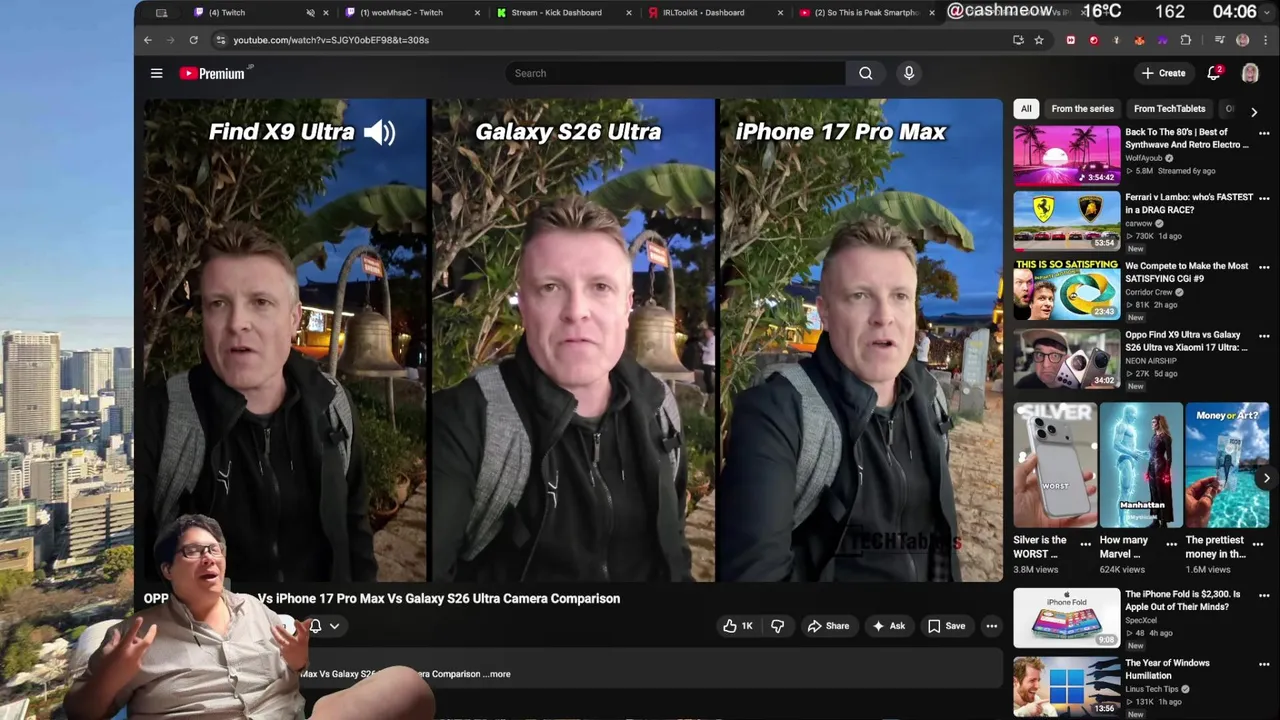
Task: Open Most Satisfying CGI #9 thumbnail
Action: click(1067, 290)
